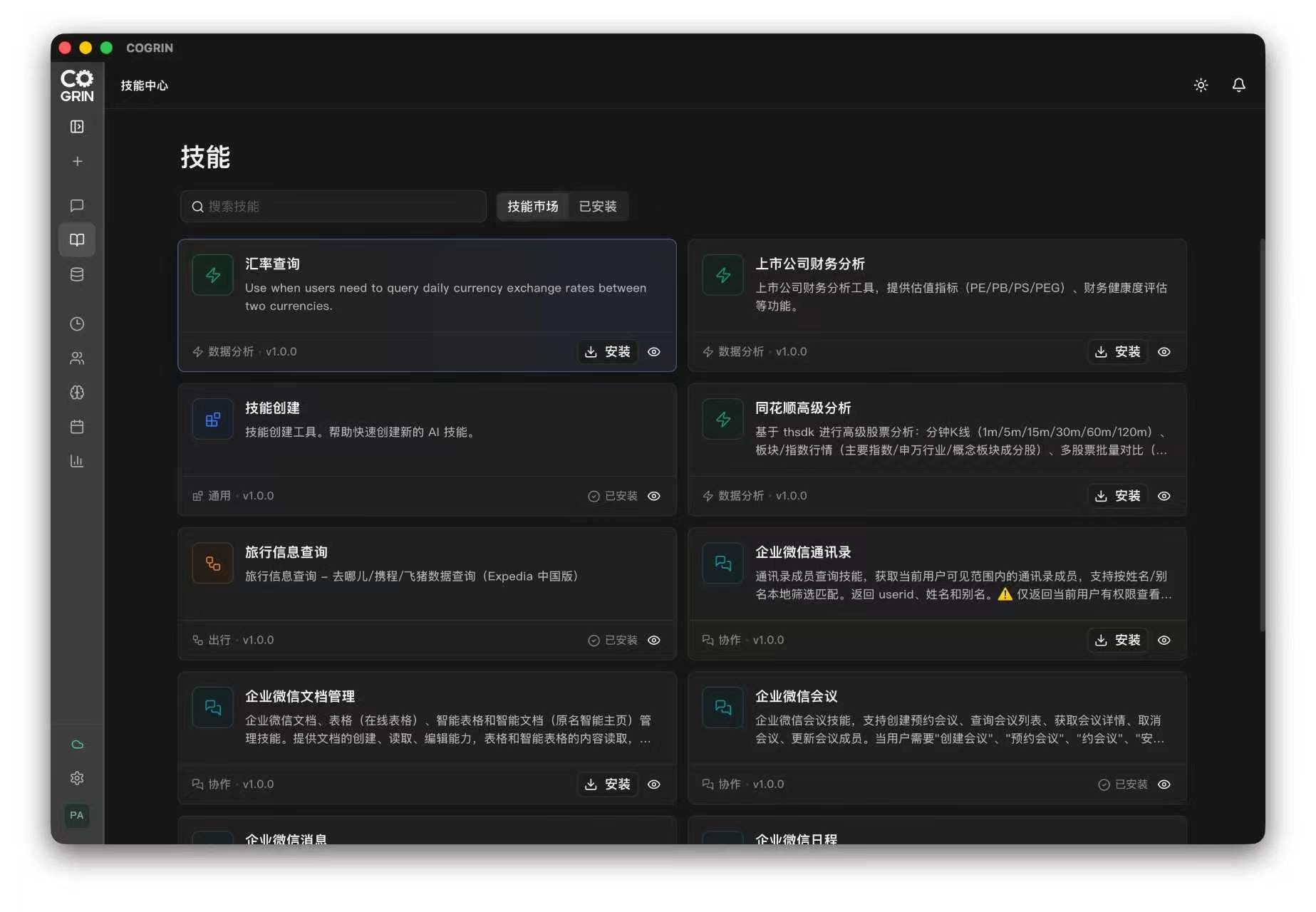Click the COGRIN logo
The width and height of the screenshot is (1316, 912).
coord(77,85)
